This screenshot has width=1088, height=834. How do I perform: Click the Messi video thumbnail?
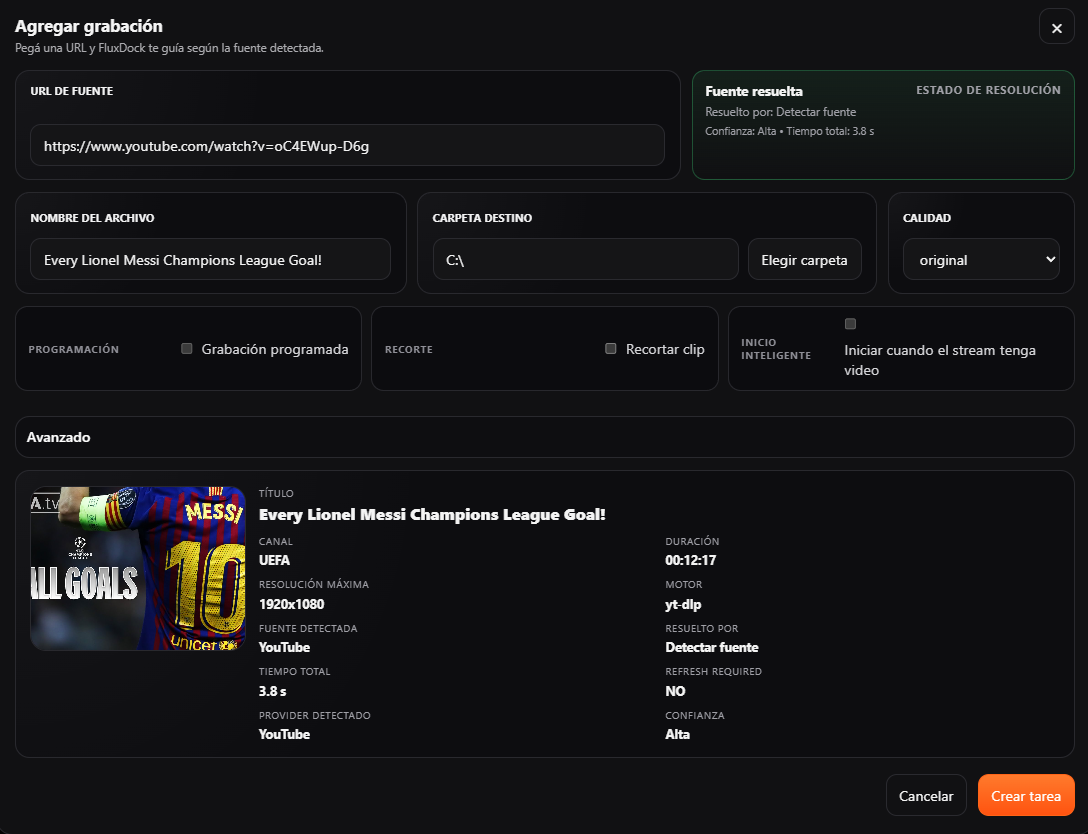(x=138, y=568)
